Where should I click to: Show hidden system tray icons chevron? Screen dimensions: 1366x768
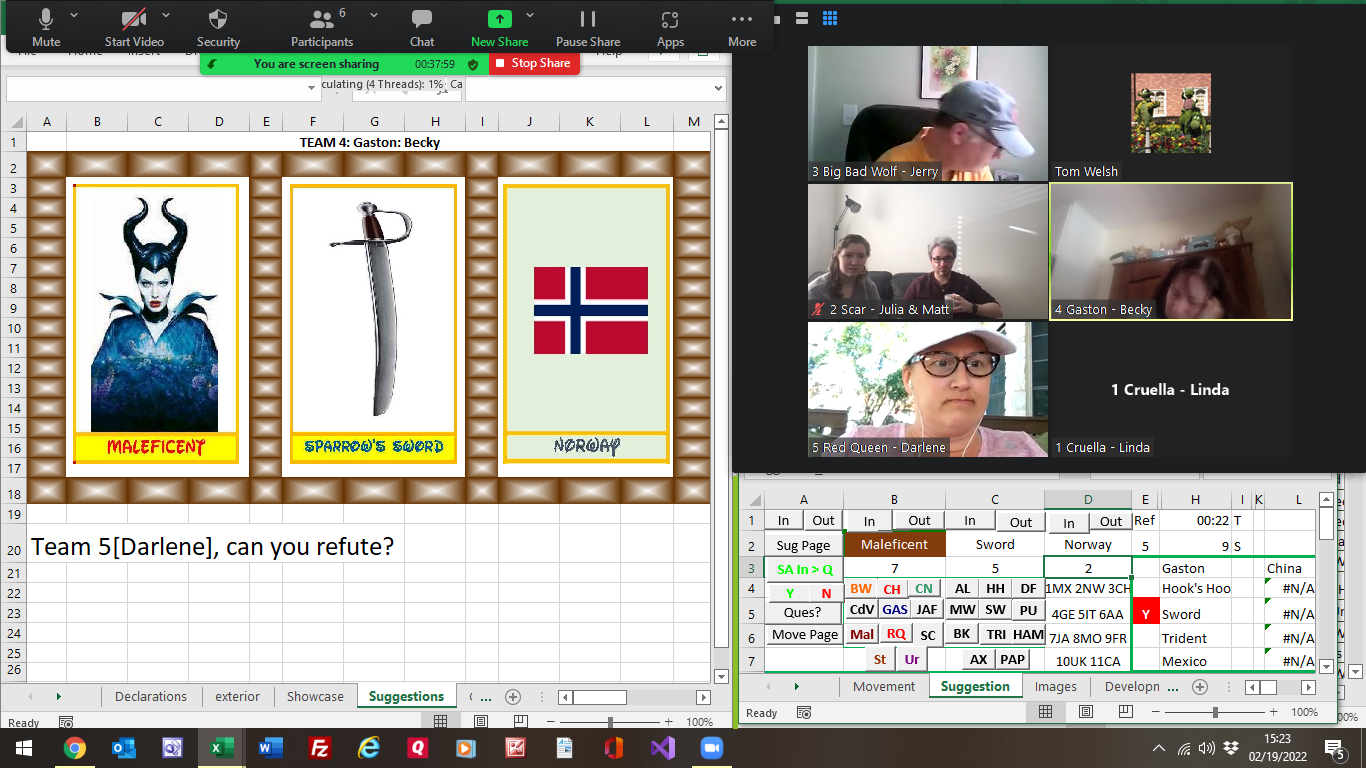pyautogui.click(x=1159, y=748)
